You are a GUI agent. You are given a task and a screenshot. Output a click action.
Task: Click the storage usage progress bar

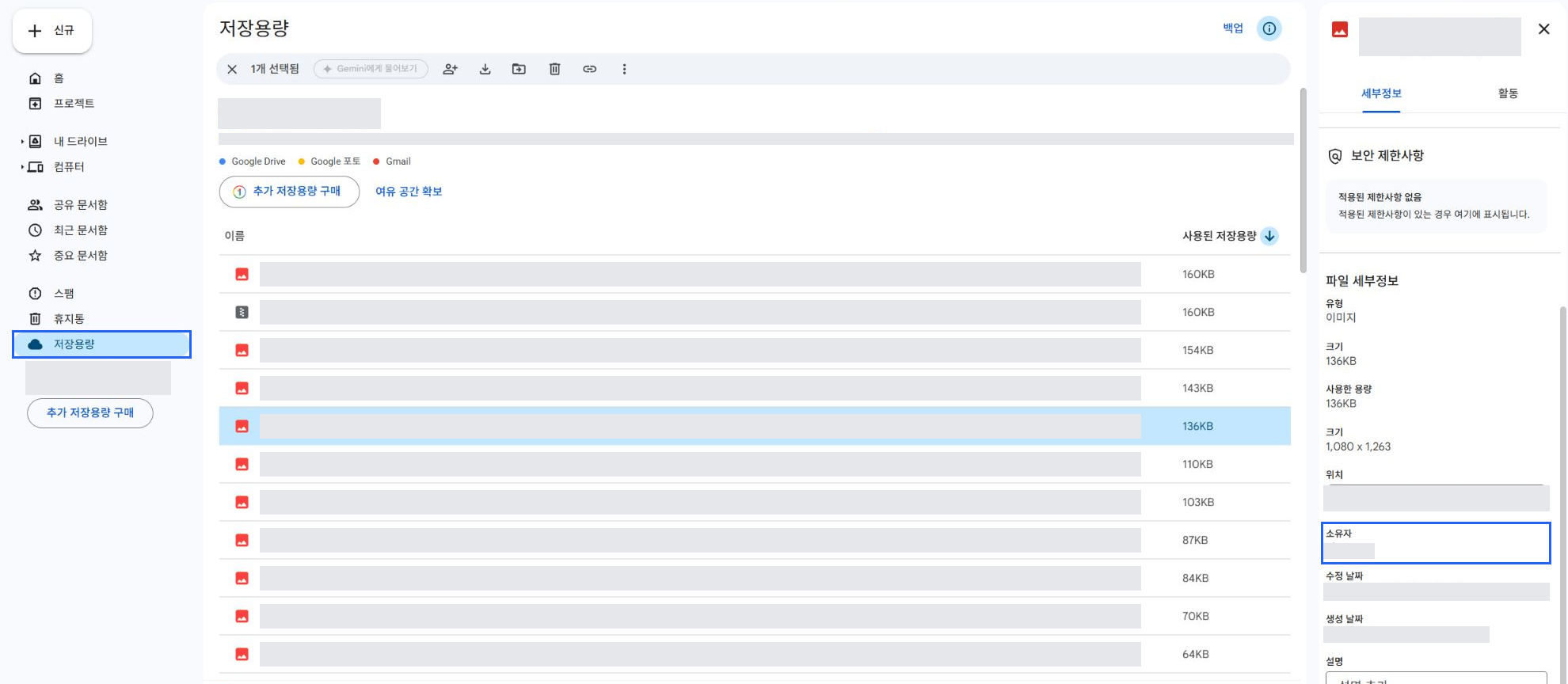(756, 139)
